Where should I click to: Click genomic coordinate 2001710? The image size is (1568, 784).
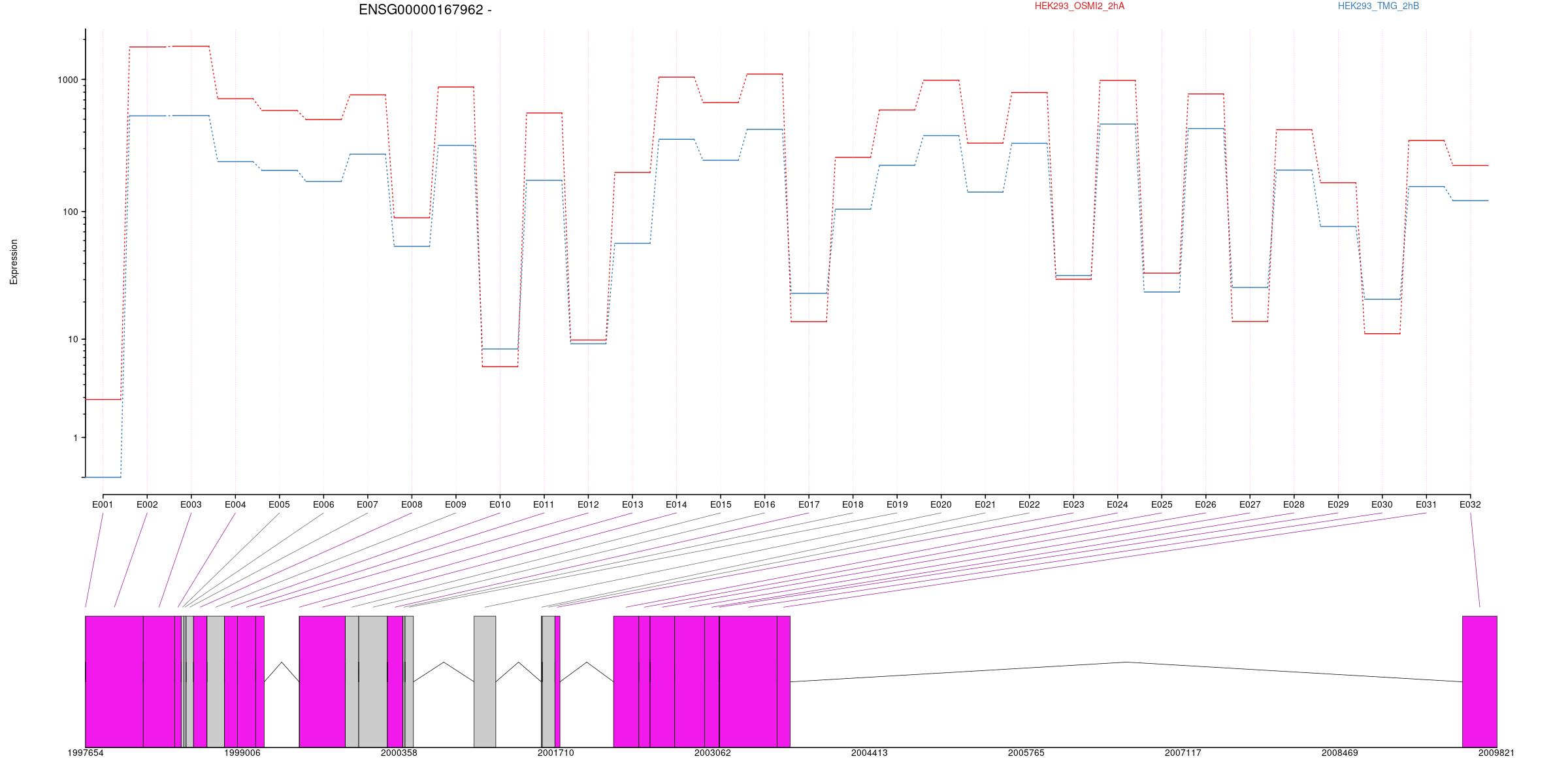coord(556,753)
